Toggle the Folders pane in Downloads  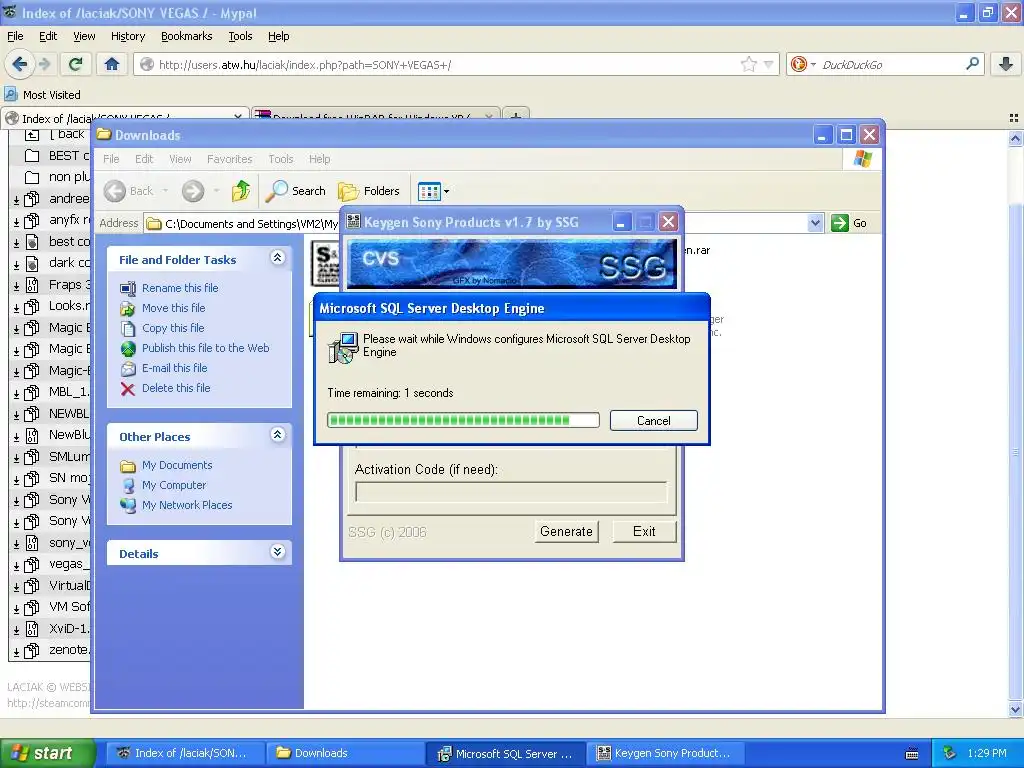click(369, 191)
